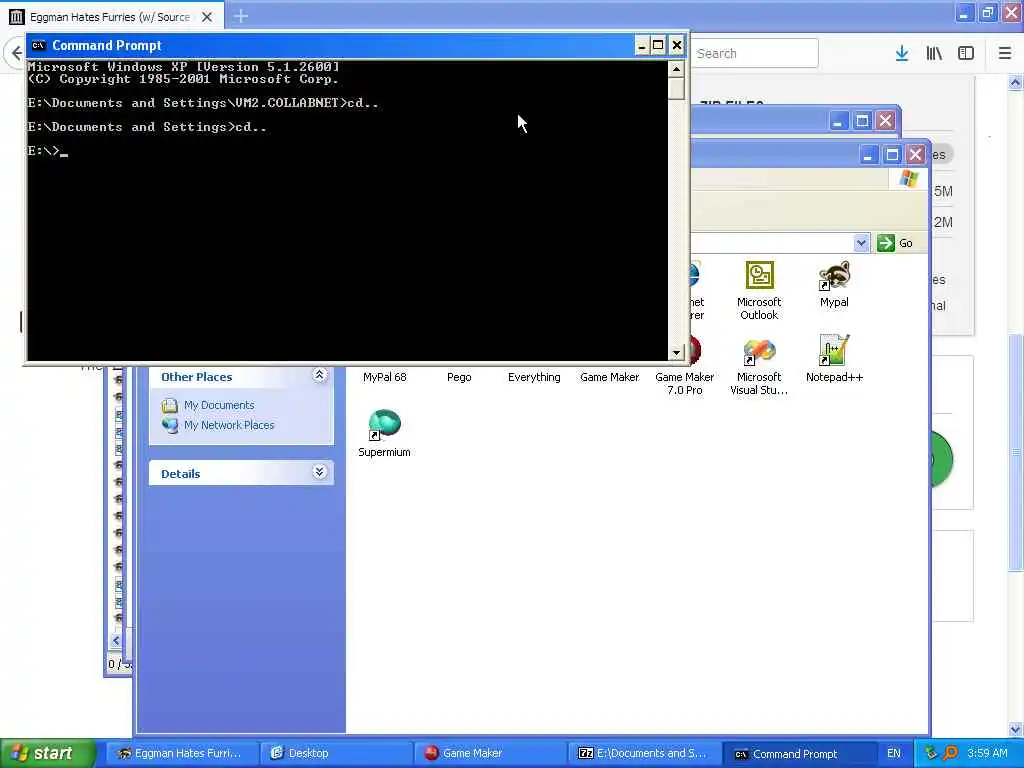Screen dimensions: 1024x768
Task: Open a new browser tab with plus
Action: [x=241, y=16]
